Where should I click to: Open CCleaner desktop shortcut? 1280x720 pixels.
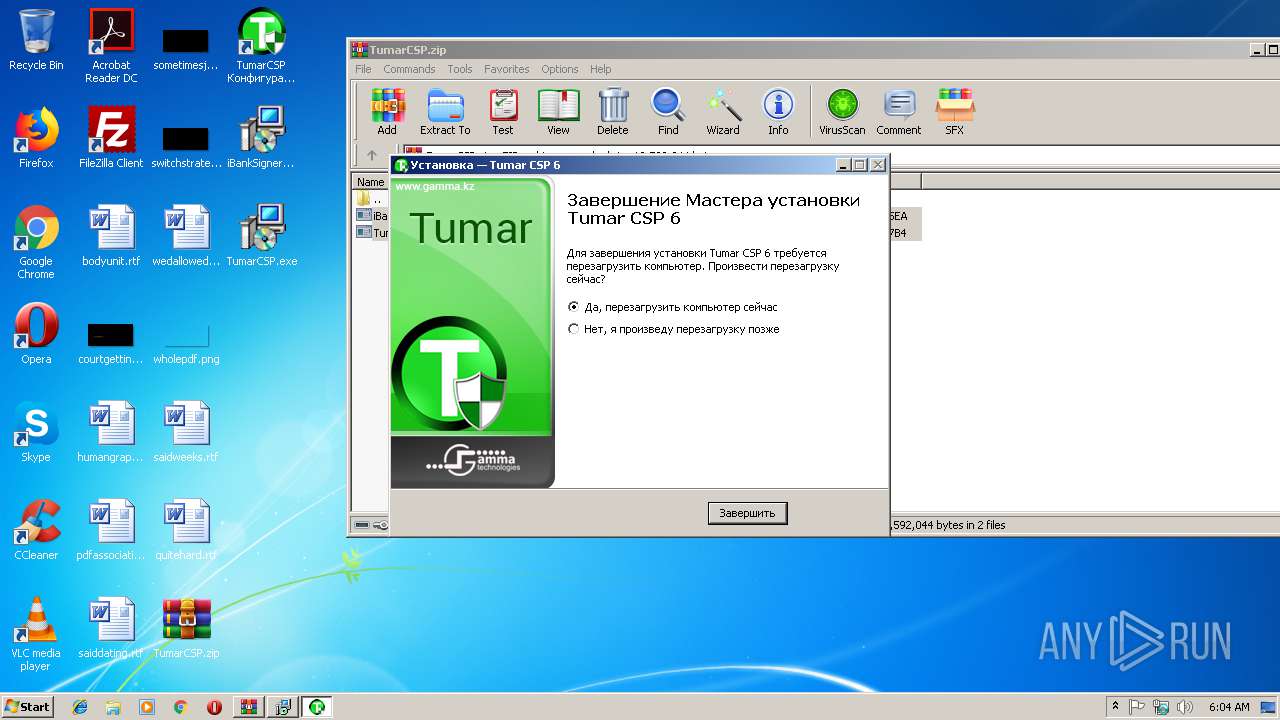coord(36,530)
